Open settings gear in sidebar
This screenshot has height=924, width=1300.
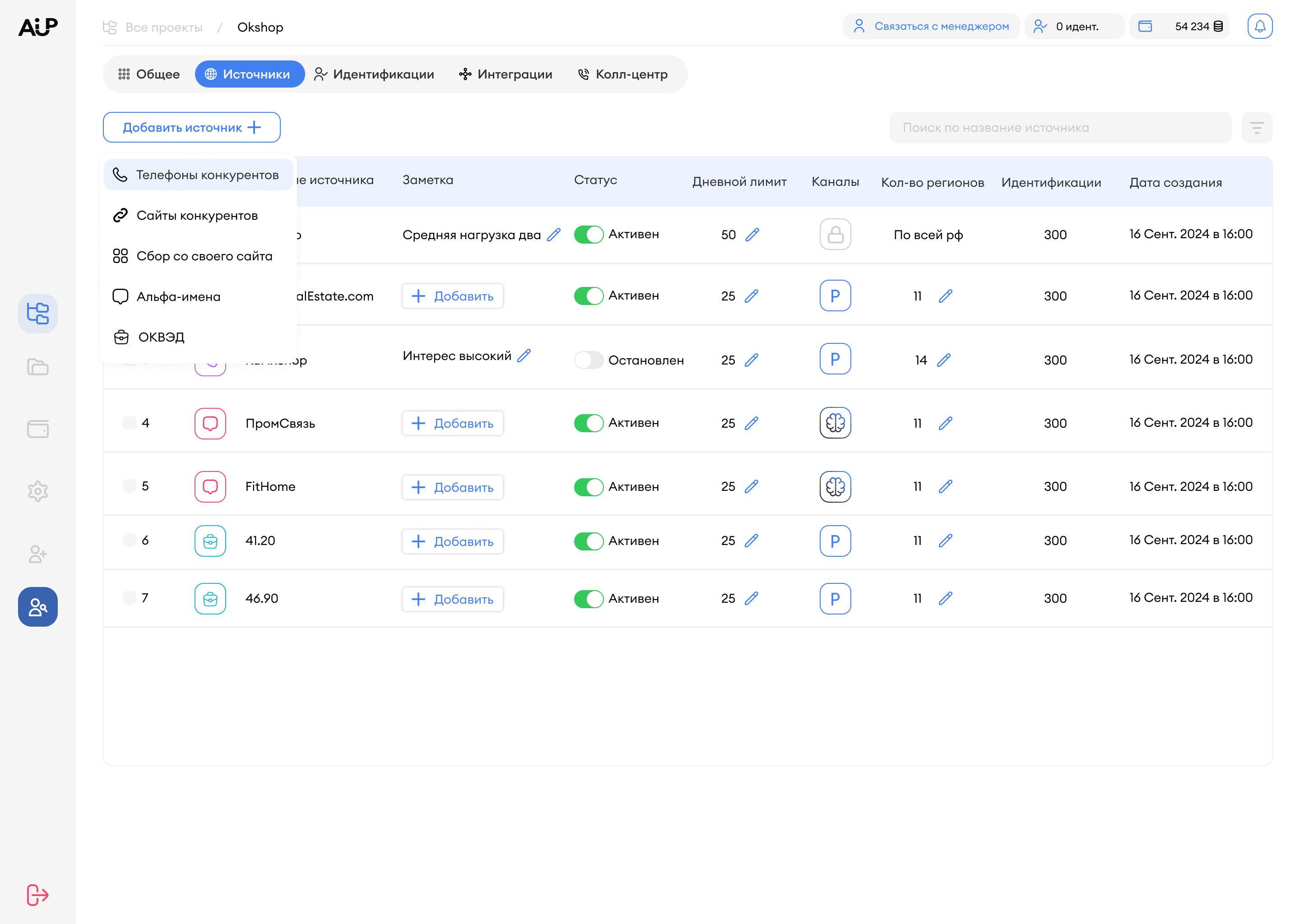[37, 491]
